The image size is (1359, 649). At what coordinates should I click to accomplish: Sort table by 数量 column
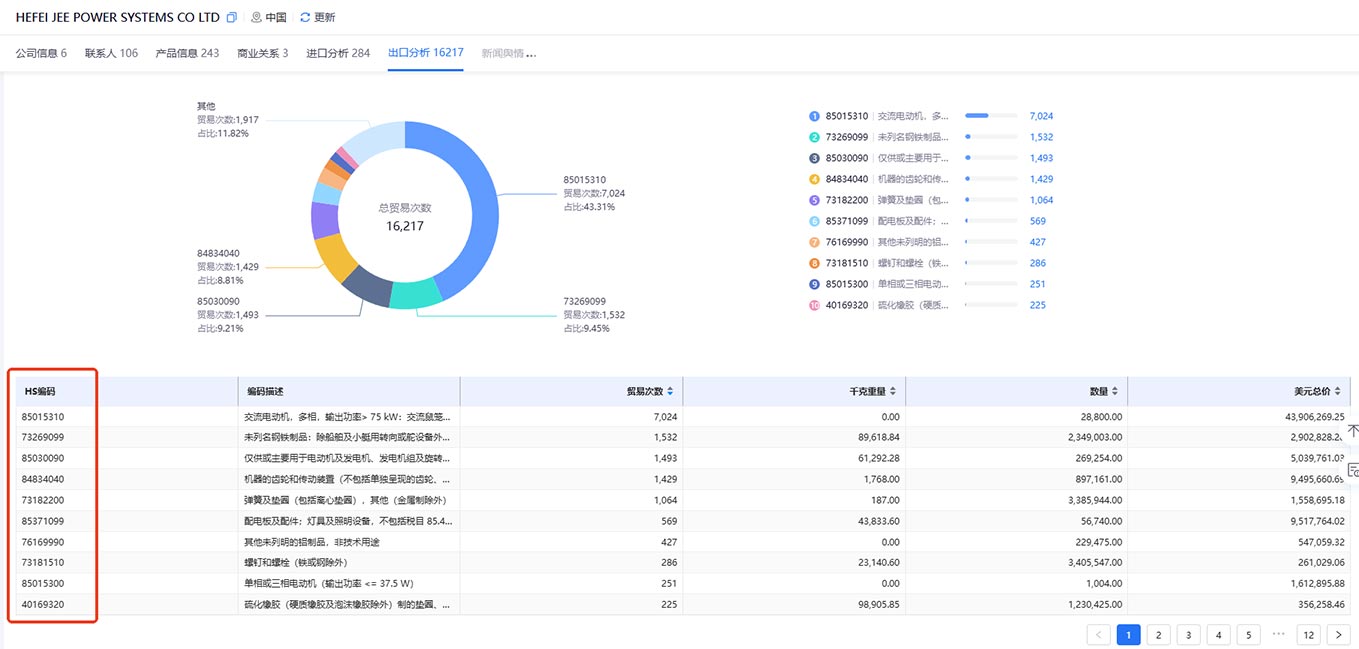click(1115, 392)
